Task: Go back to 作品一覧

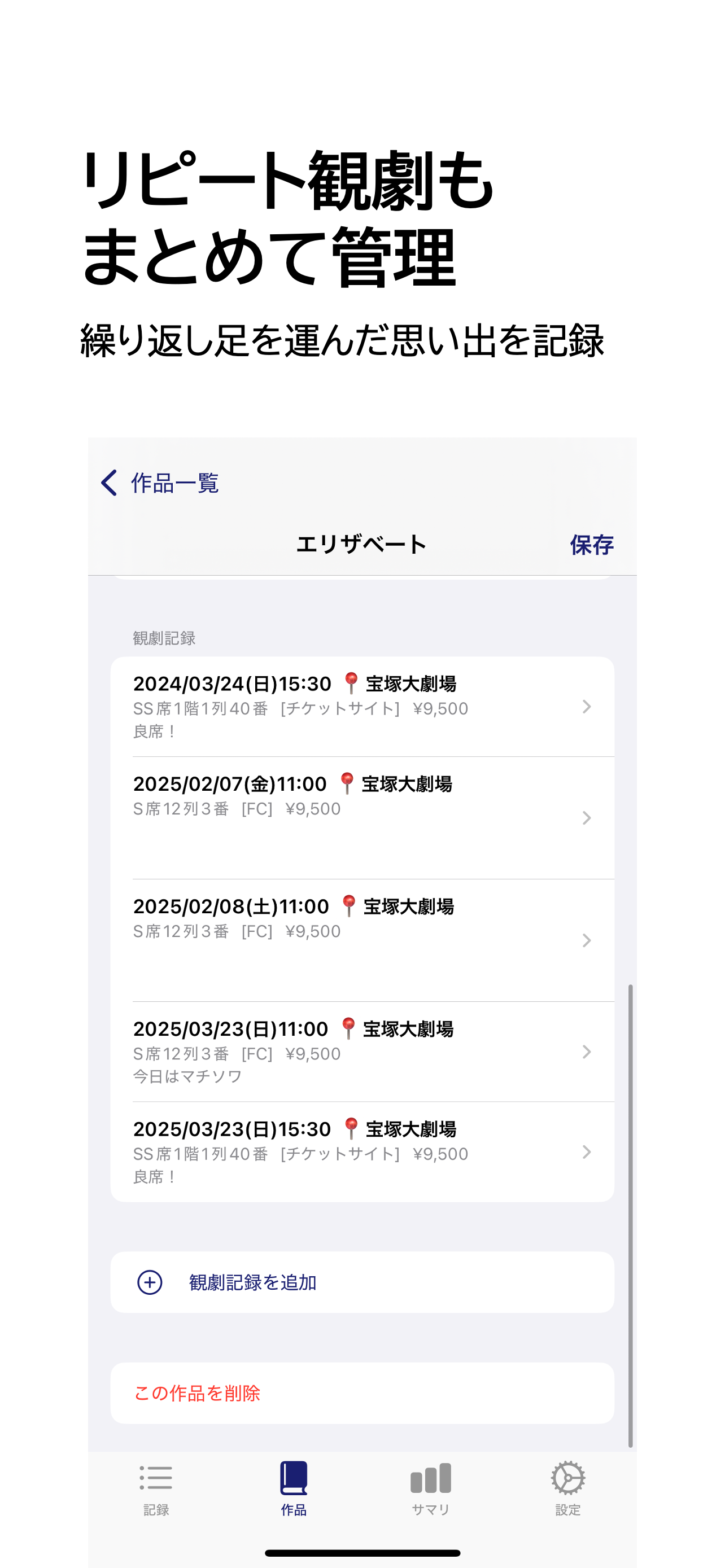Action: pyautogui.click(x=174, y=483)
